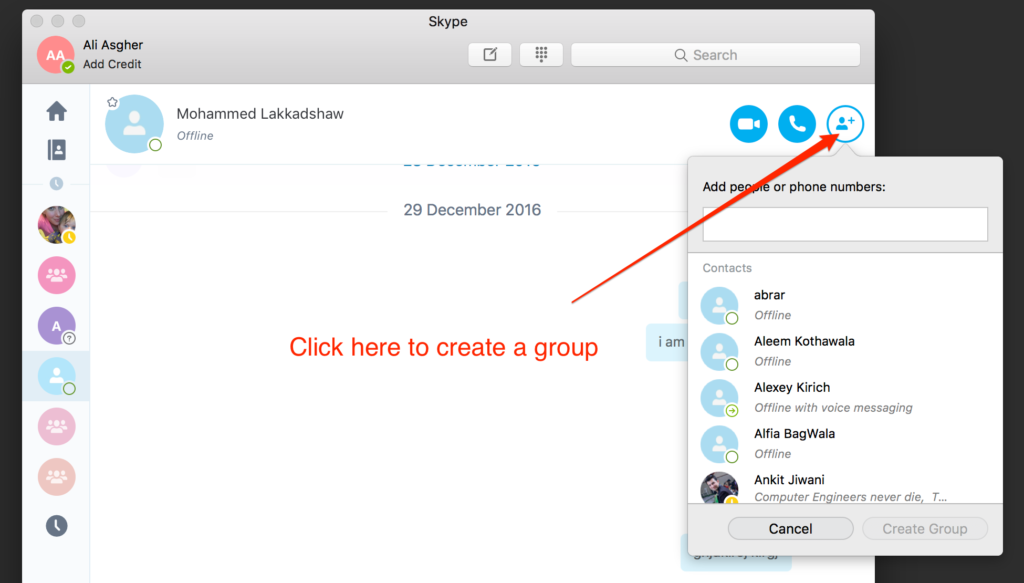
Task: Open the dial pad icon
Action: pyautogui.click(x=541, y=55)
